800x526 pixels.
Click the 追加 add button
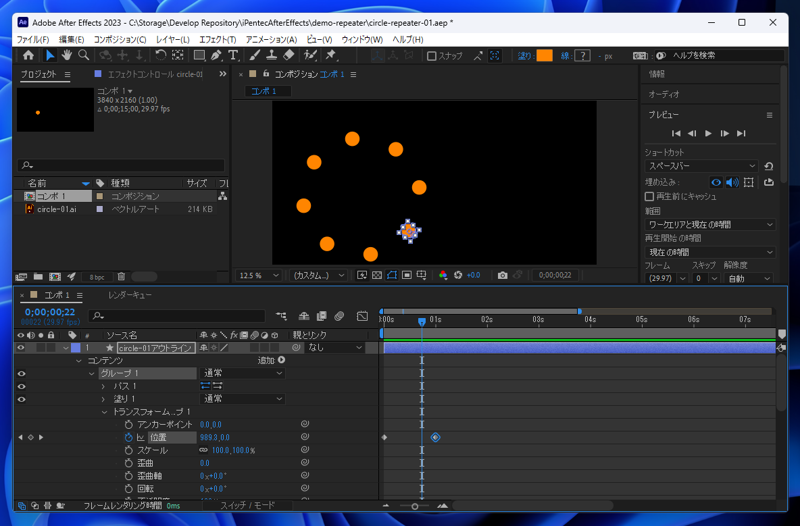(x=281, y=360)
